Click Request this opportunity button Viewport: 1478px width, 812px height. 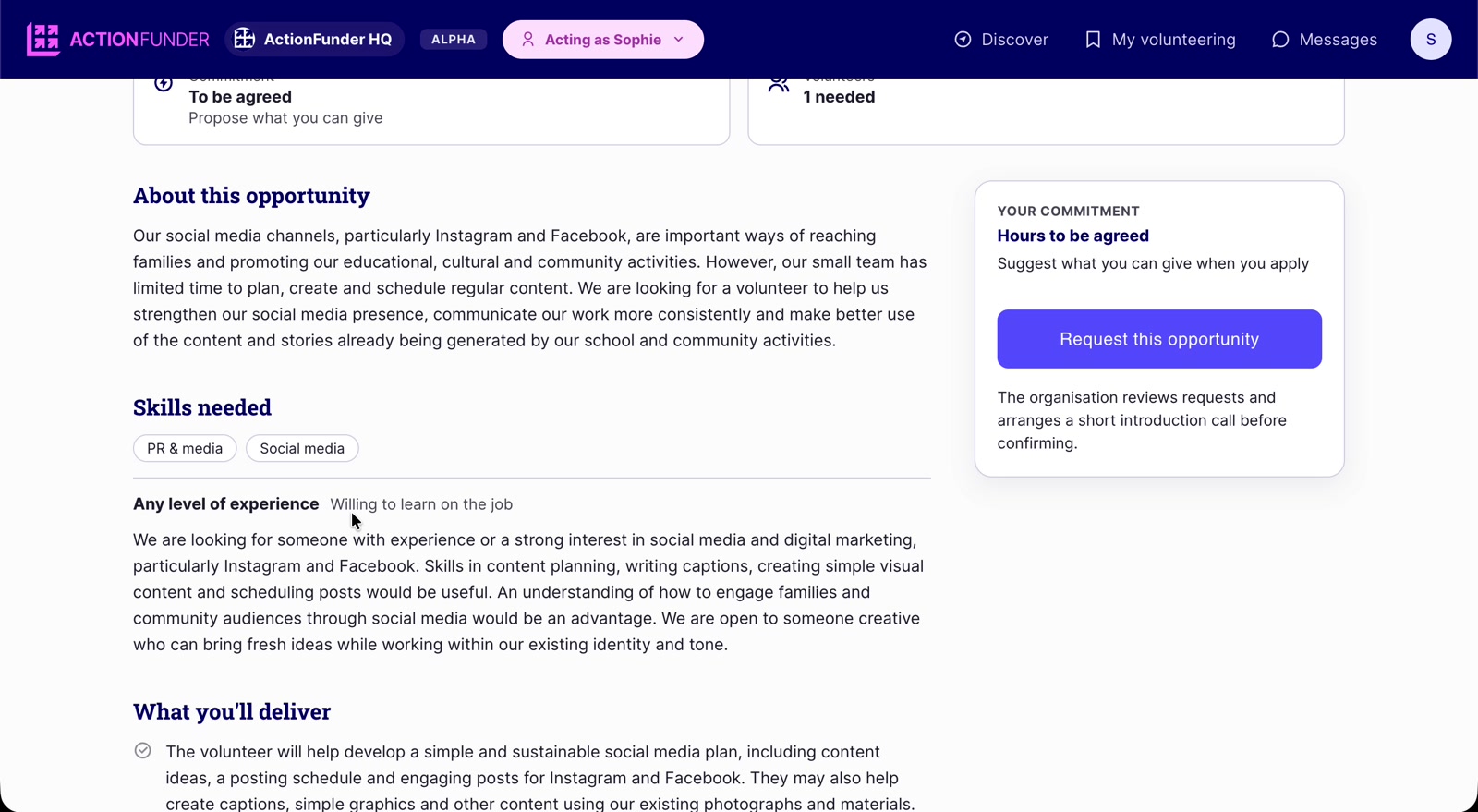1159,339
